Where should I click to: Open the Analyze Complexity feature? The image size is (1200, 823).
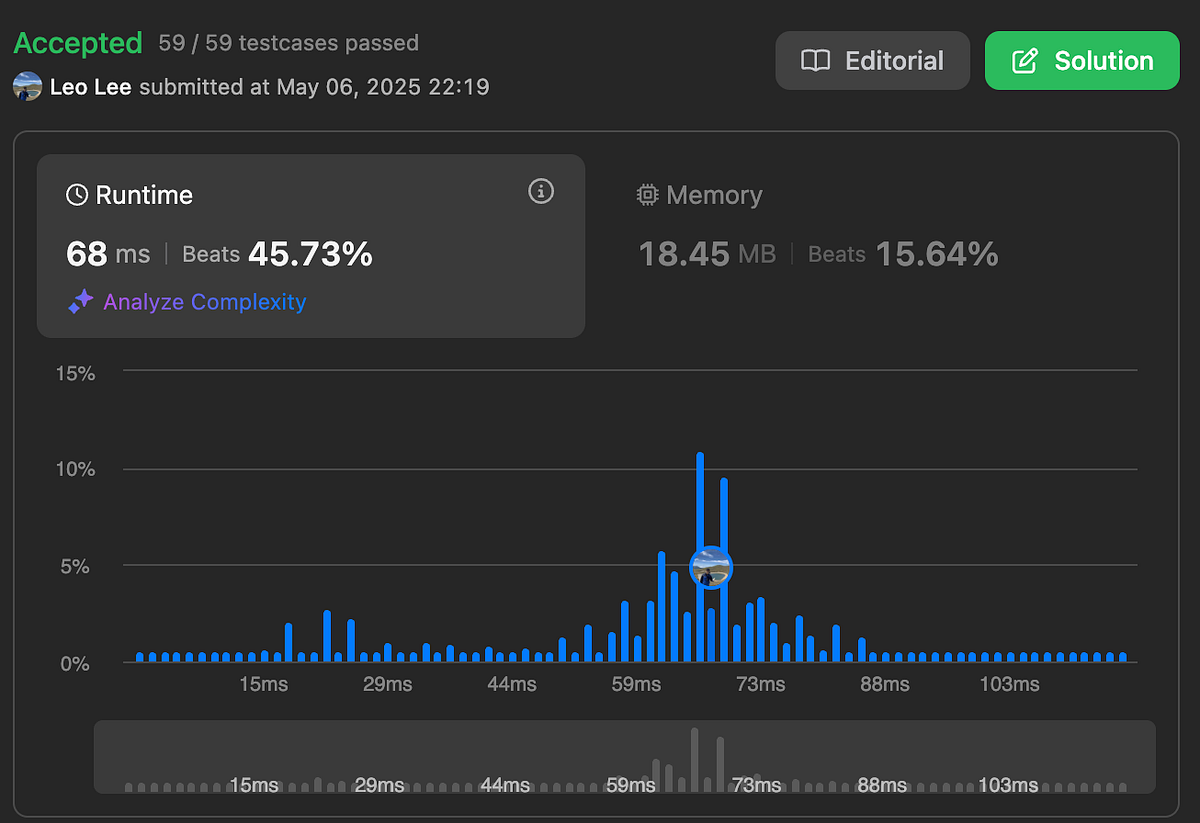tap(204, 301)
